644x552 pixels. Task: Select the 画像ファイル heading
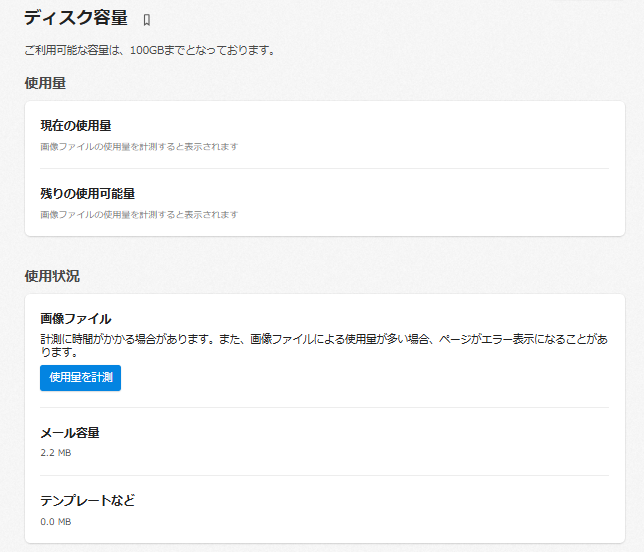coord(76,319)
